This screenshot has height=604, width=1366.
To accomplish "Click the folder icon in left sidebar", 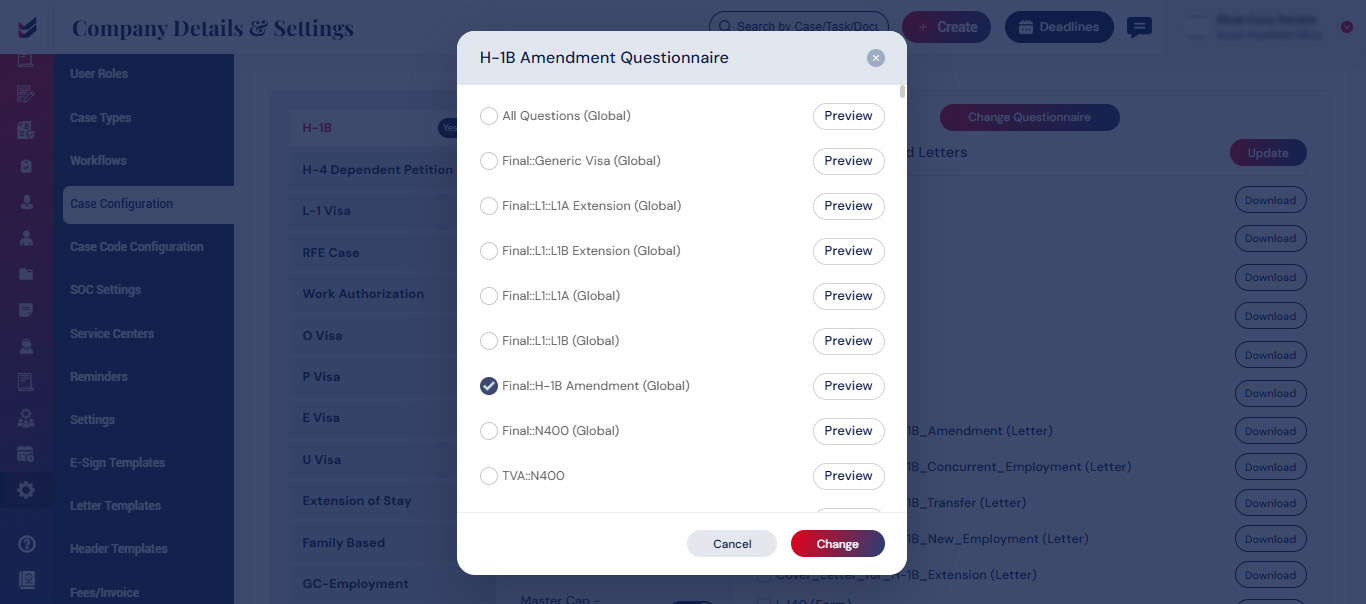I will tap(26, 274).
